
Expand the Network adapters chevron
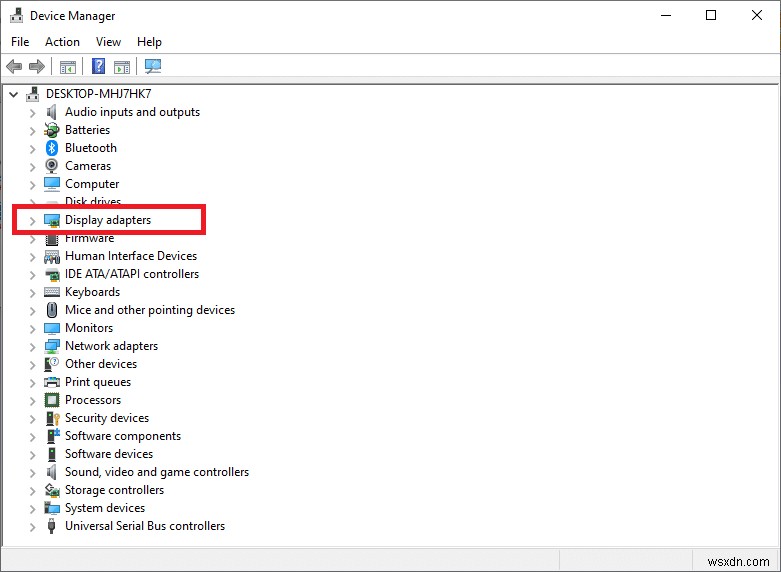pos(32,347)
